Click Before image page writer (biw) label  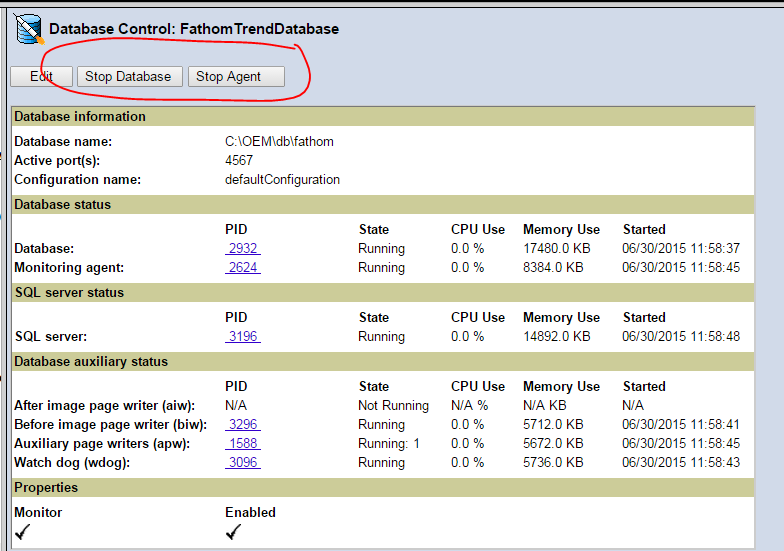coord(110,424)
